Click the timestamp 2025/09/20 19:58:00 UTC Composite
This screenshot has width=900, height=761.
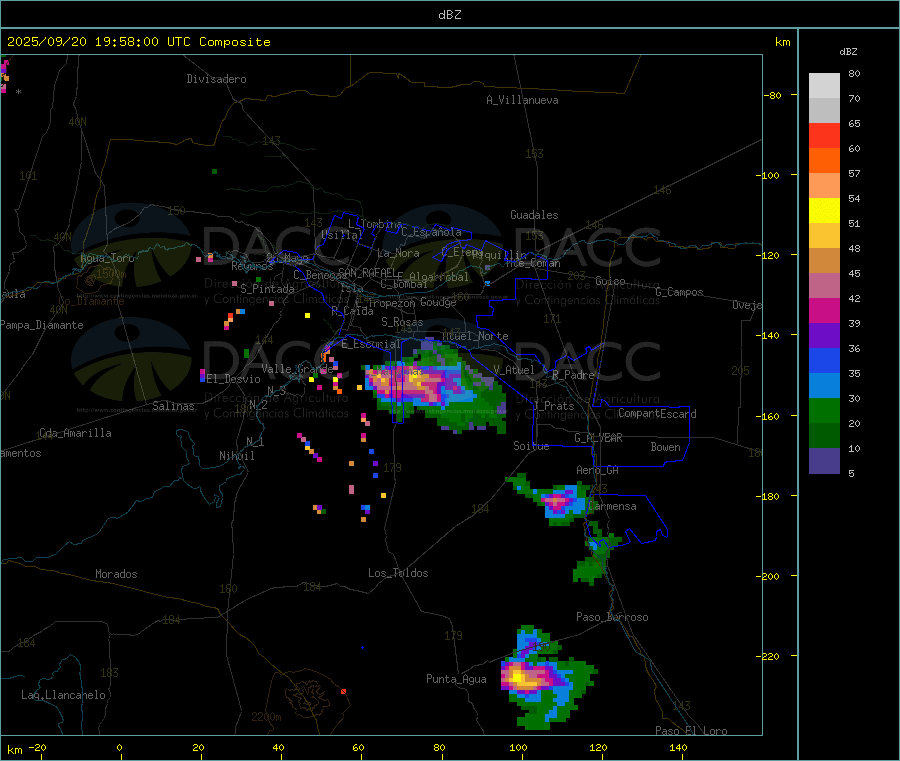(x=138, y=42)
